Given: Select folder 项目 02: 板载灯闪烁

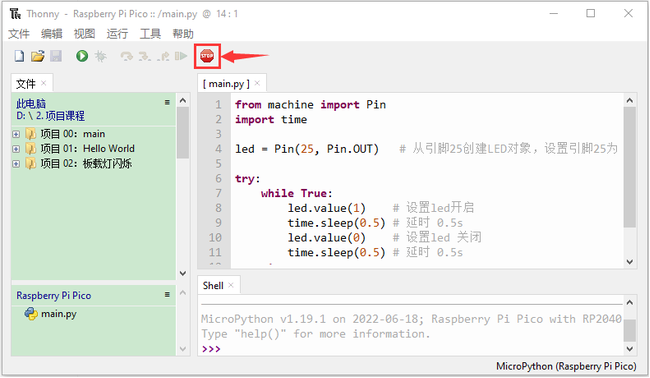Looking at the screenshot, I should point(86,163).
